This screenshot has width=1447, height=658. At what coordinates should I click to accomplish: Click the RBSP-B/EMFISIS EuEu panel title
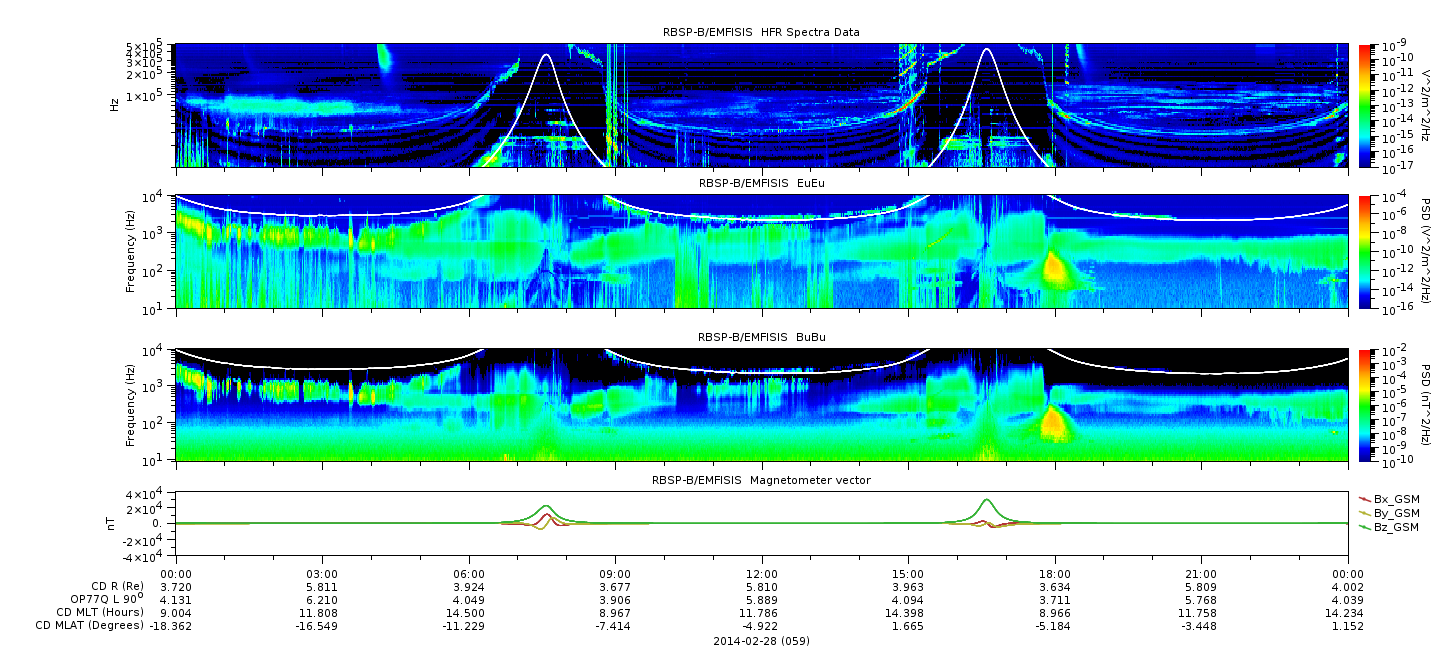(x=761, y=183)
